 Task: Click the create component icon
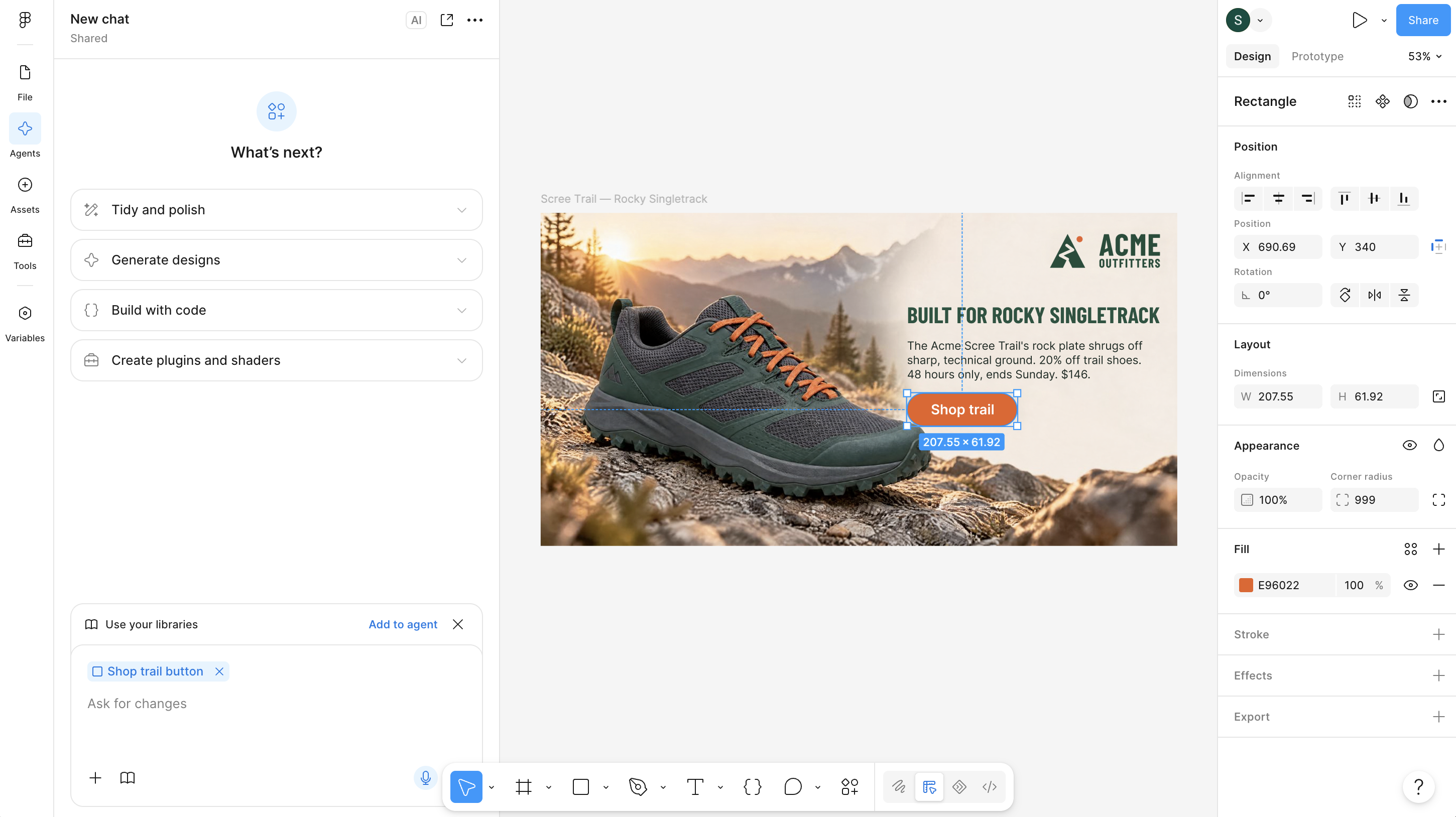tap(1383, 102)
